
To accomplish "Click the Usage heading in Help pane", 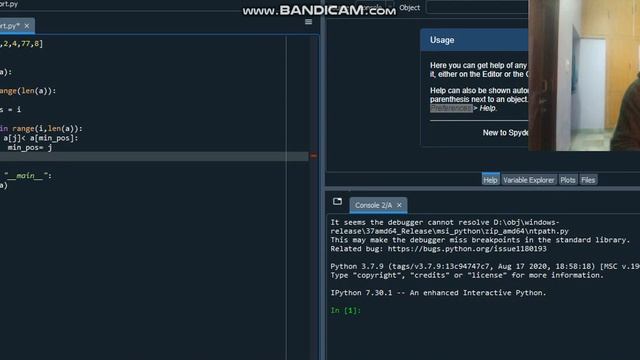I will (x=442, y=40).
